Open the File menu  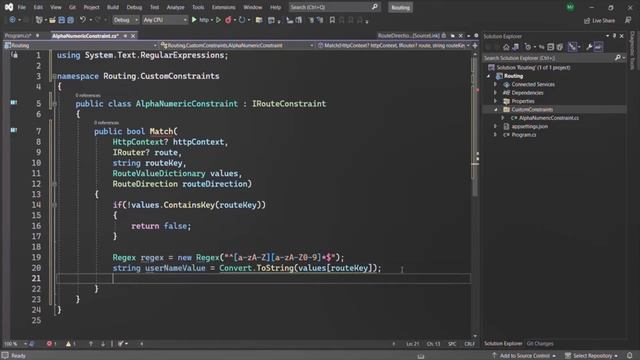point(22,7)
